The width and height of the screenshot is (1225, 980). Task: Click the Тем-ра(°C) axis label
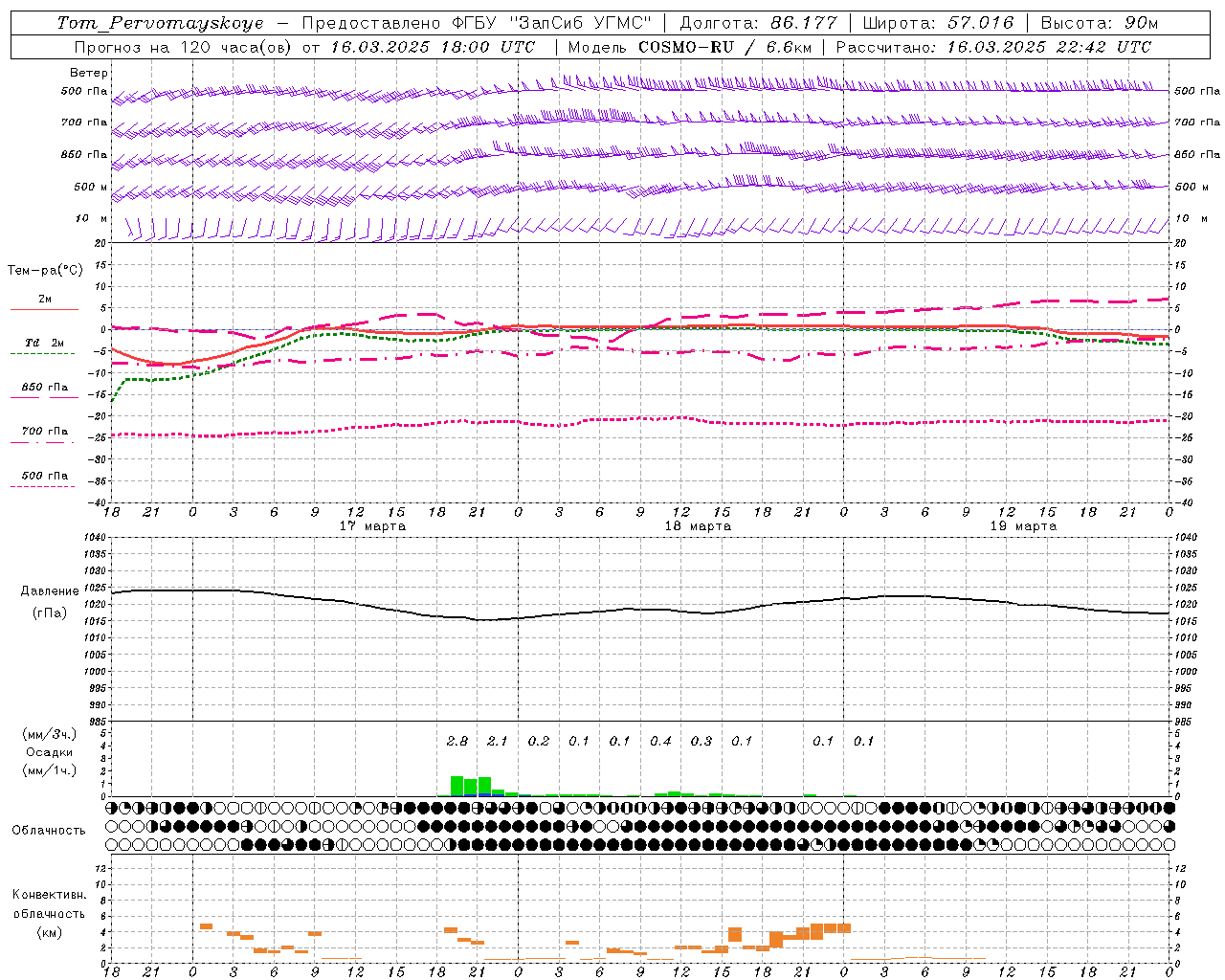[45, 271]
